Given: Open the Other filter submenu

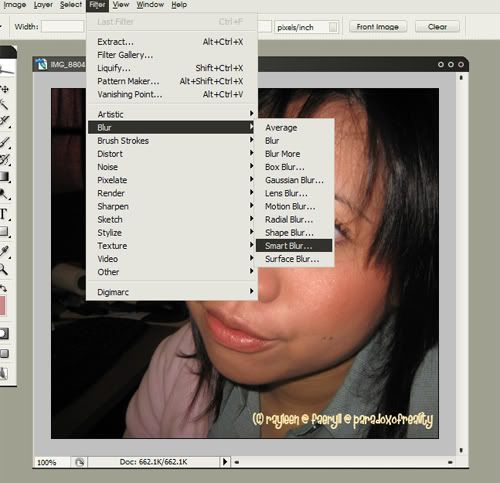Looking at the screenshot, I should click(x=172, y=272).
